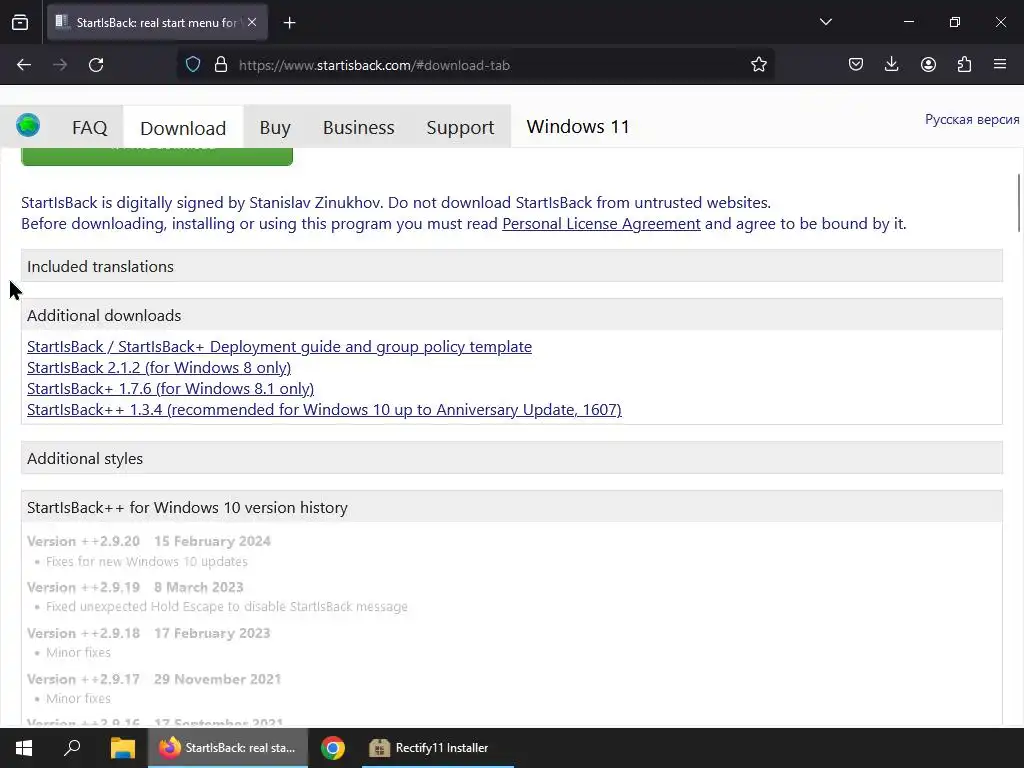
Task: Click the Firefox StartIsBack taskbar item
Action: click(228, 748)
